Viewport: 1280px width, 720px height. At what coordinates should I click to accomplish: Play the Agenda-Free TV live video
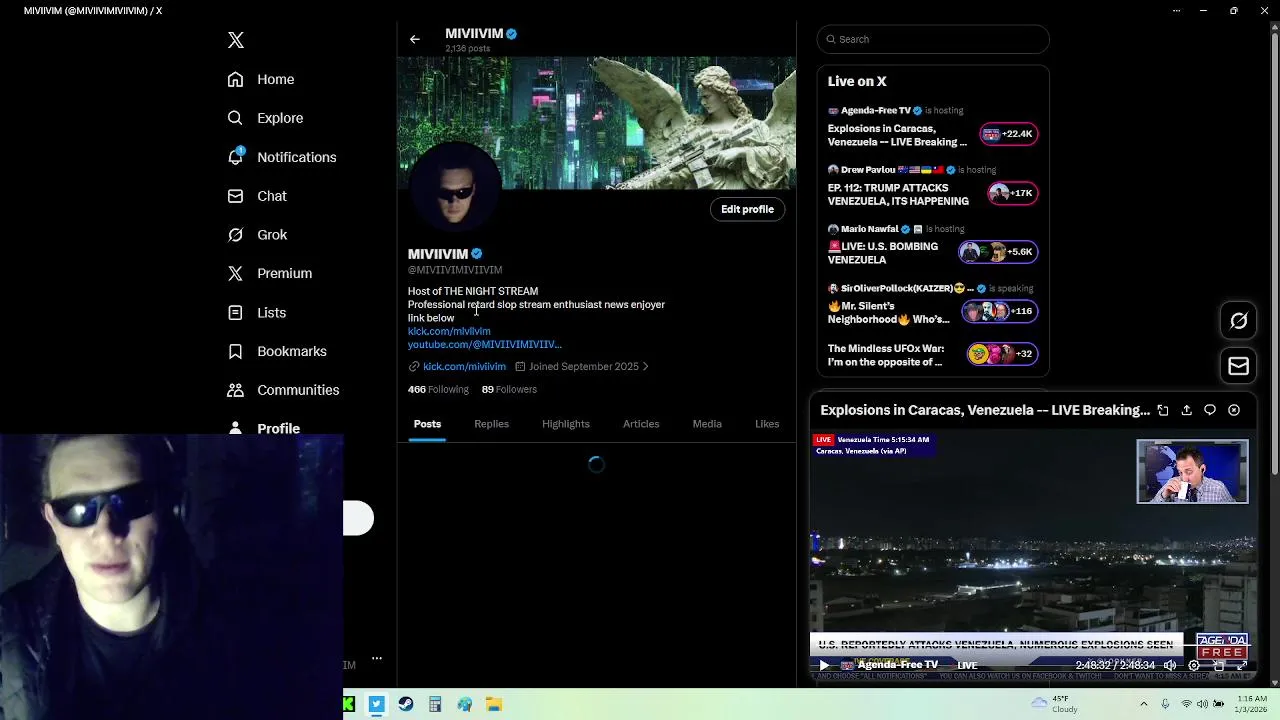(x=824, y=665)
